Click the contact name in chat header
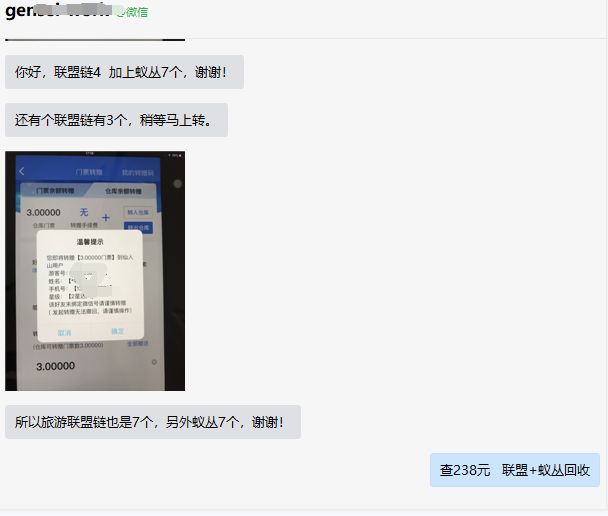The height and width of the screenshot is (516, 608). (58, 12)
